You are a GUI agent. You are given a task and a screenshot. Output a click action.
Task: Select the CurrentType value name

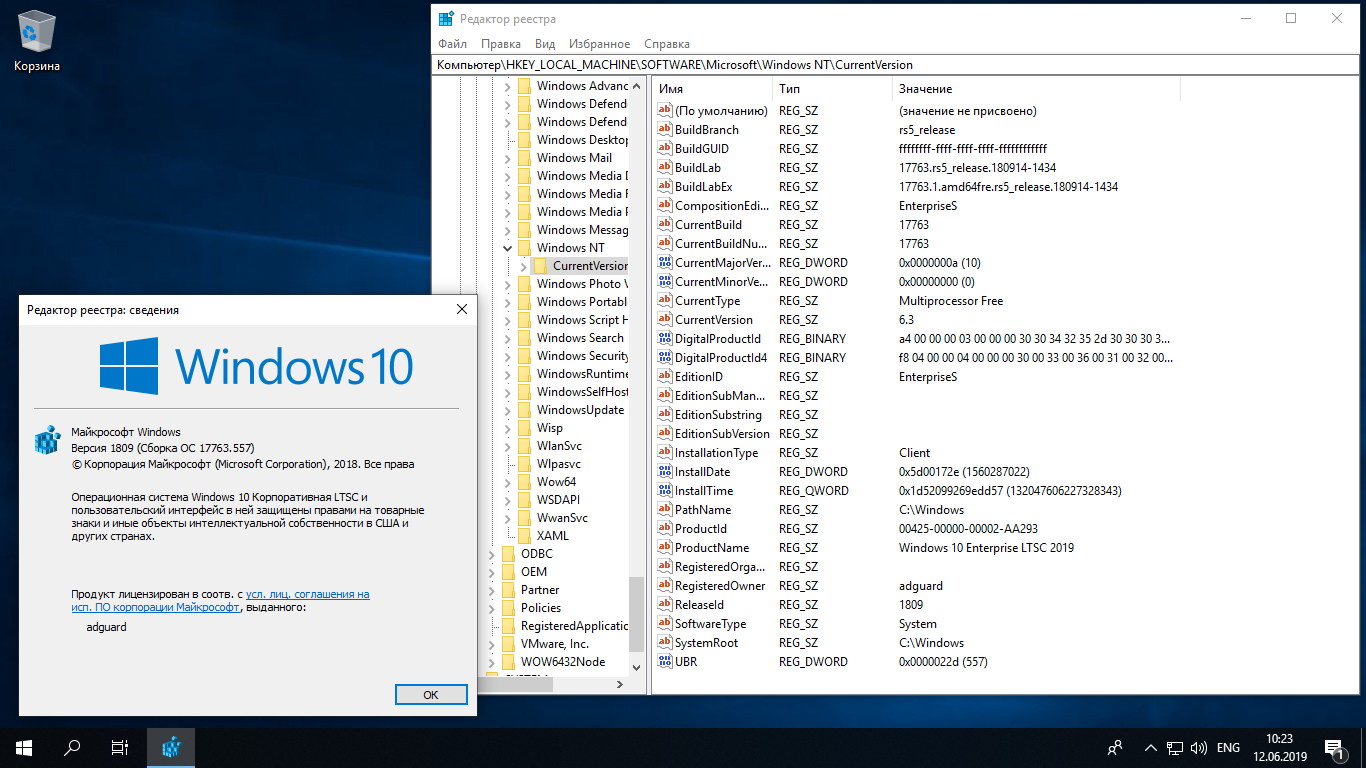click(707, 301)
